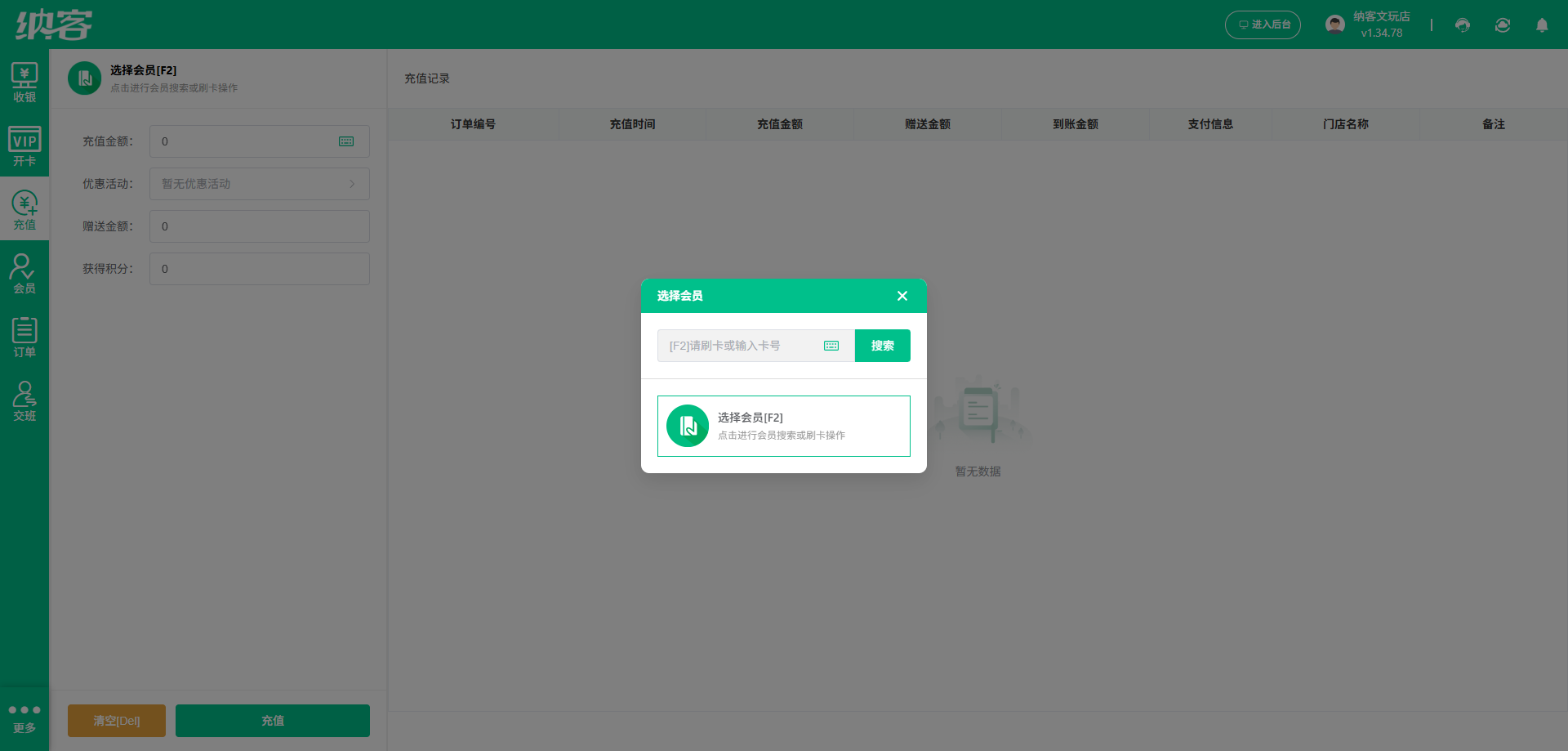Screen dimensions: 1568x751
Task: Select the VIP 开卡 sidebar icon
Action: click(x=24, y=146)
